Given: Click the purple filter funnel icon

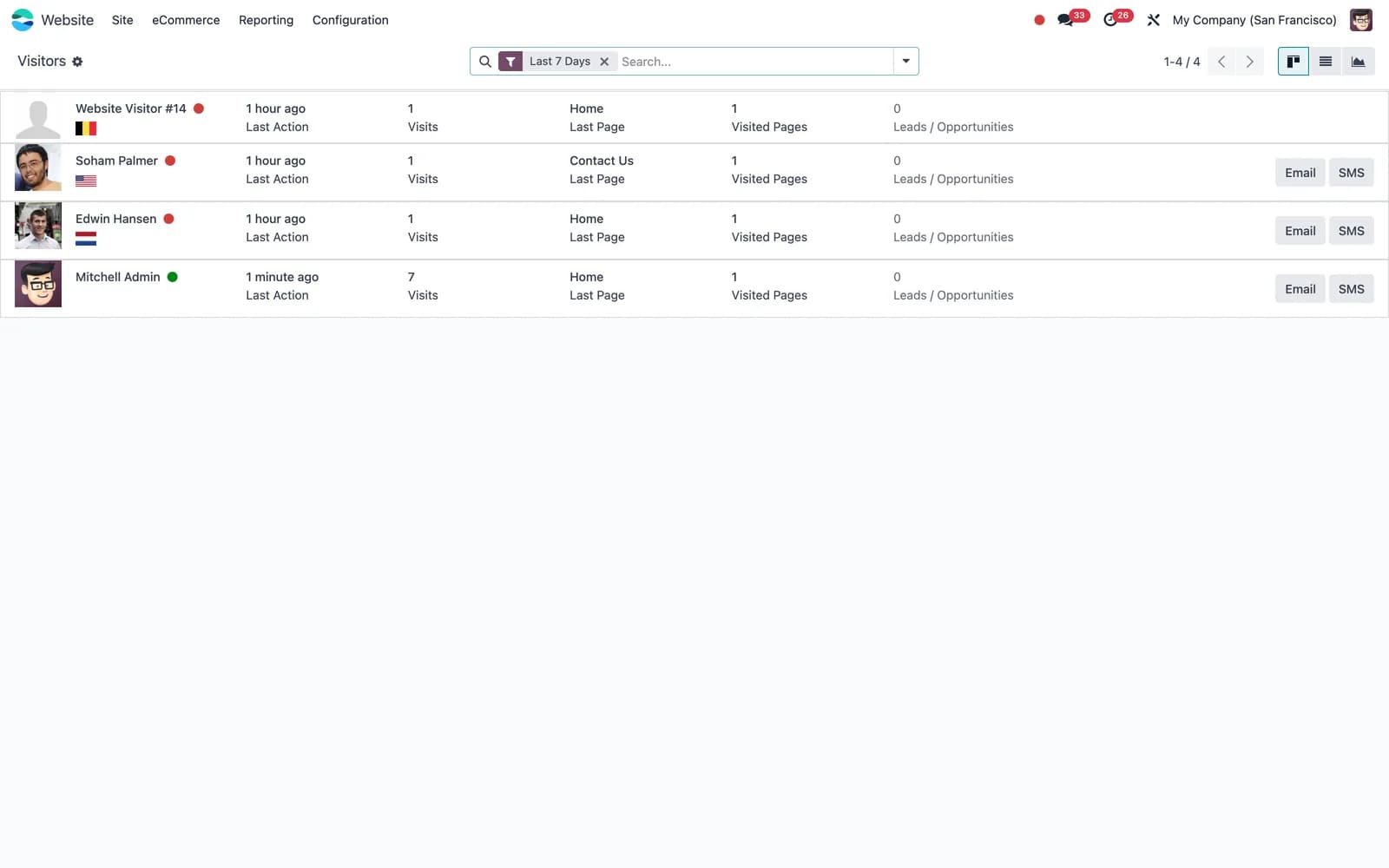Looking at the screenshot, I should tap(510, 62).
